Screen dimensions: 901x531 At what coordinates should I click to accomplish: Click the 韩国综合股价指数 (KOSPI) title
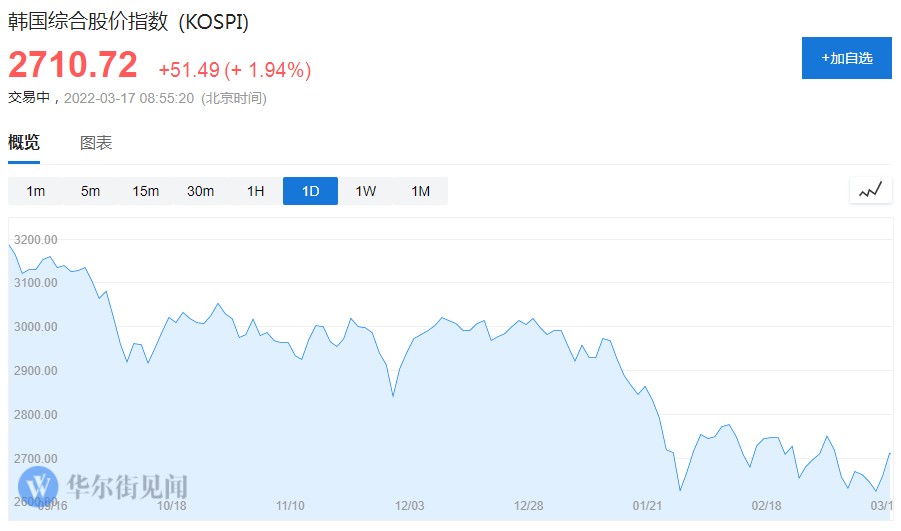(128, 23)
